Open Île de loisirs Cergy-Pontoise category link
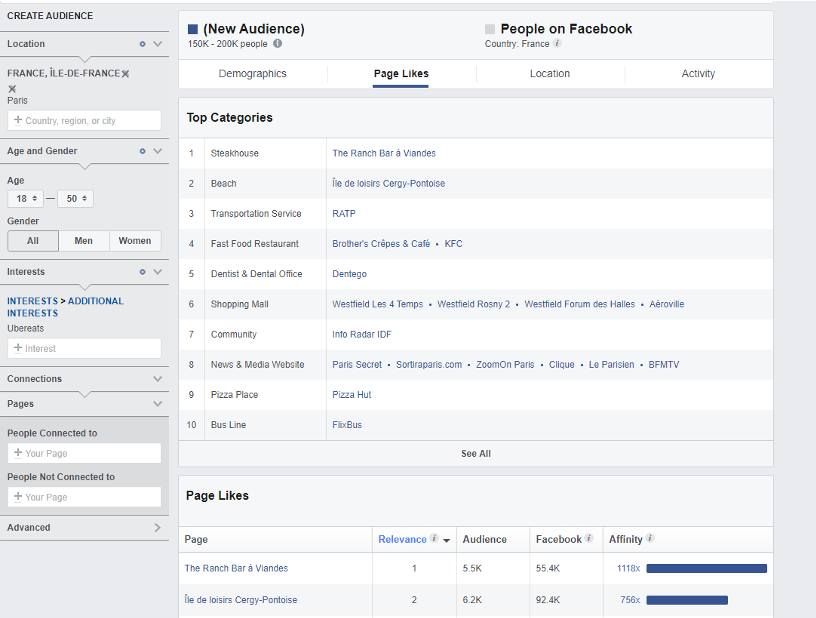Viewport: 816px width, 618px height. click(x=389, y=184)
